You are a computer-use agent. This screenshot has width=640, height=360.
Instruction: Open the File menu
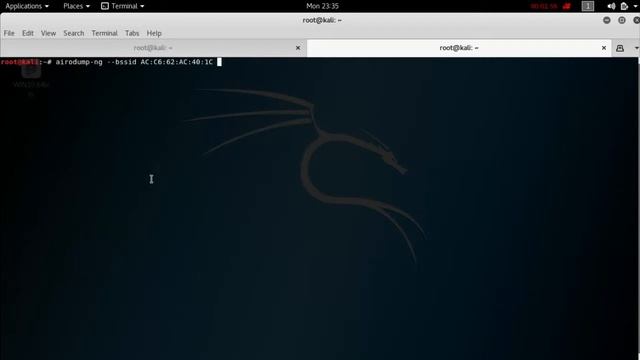click(x=9, y=33)
